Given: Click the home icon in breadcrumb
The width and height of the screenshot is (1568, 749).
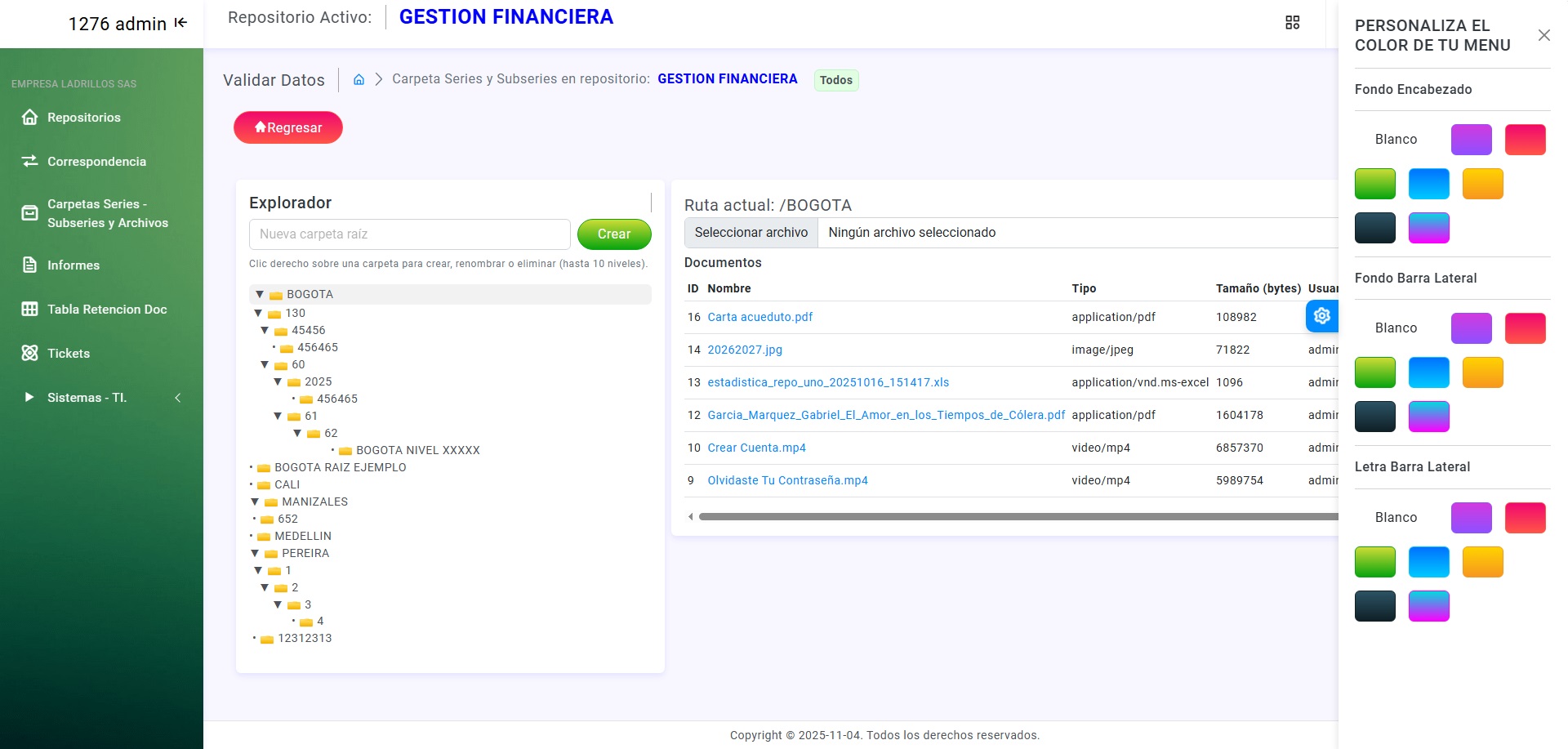Looking at the screenshot, I should click(x=359, y=79).
